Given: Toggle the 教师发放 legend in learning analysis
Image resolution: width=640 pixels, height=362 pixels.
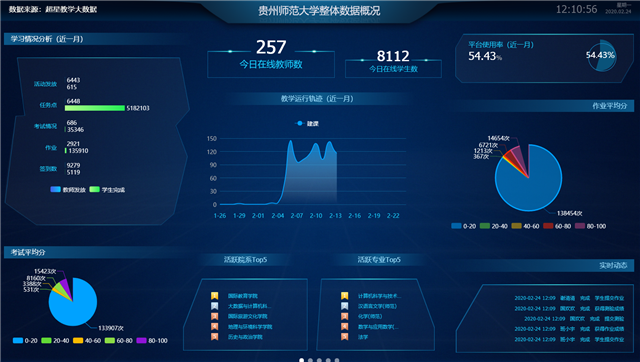Looking at the screenshot, I should point(67,189).
